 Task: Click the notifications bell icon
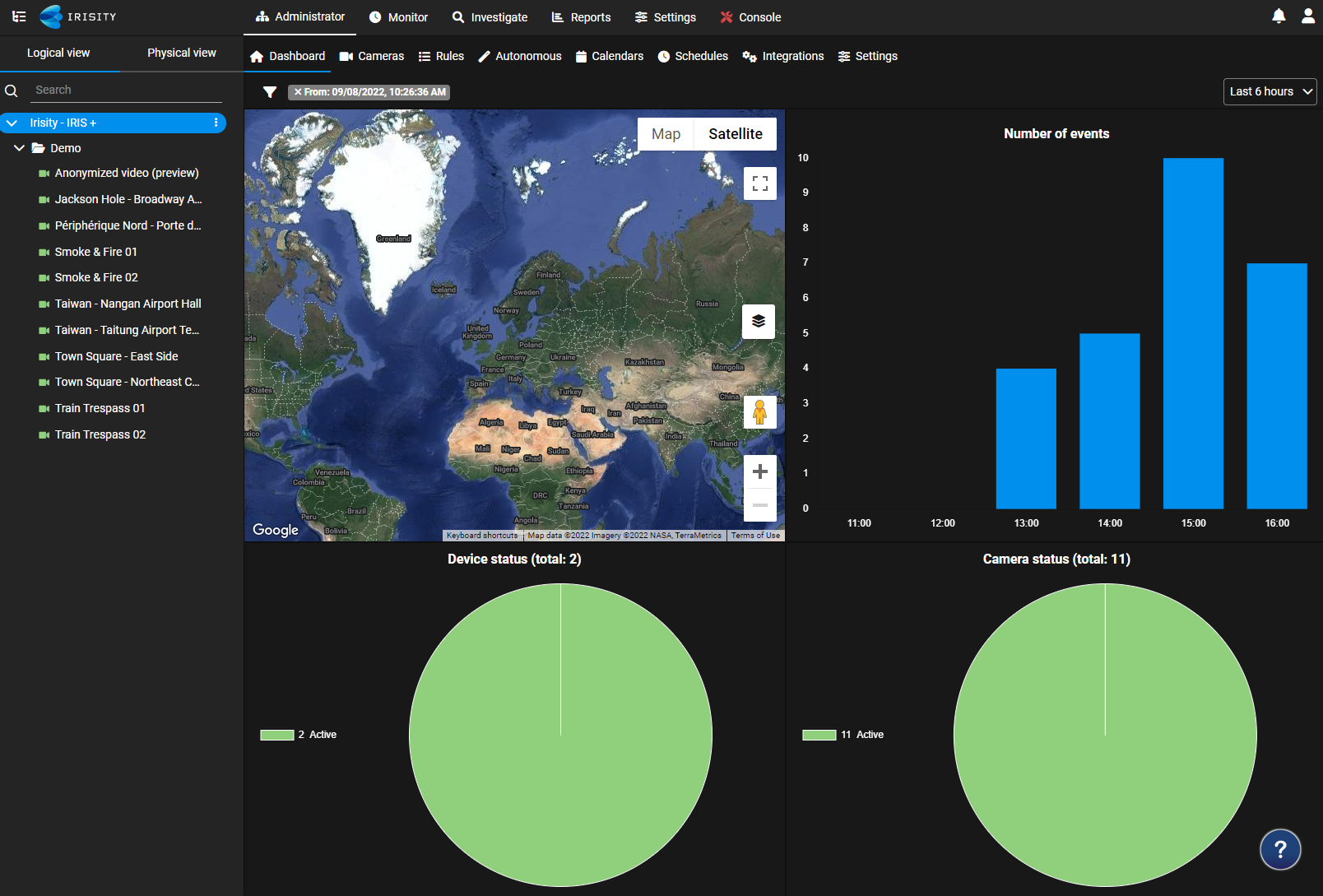point(1279,16)
